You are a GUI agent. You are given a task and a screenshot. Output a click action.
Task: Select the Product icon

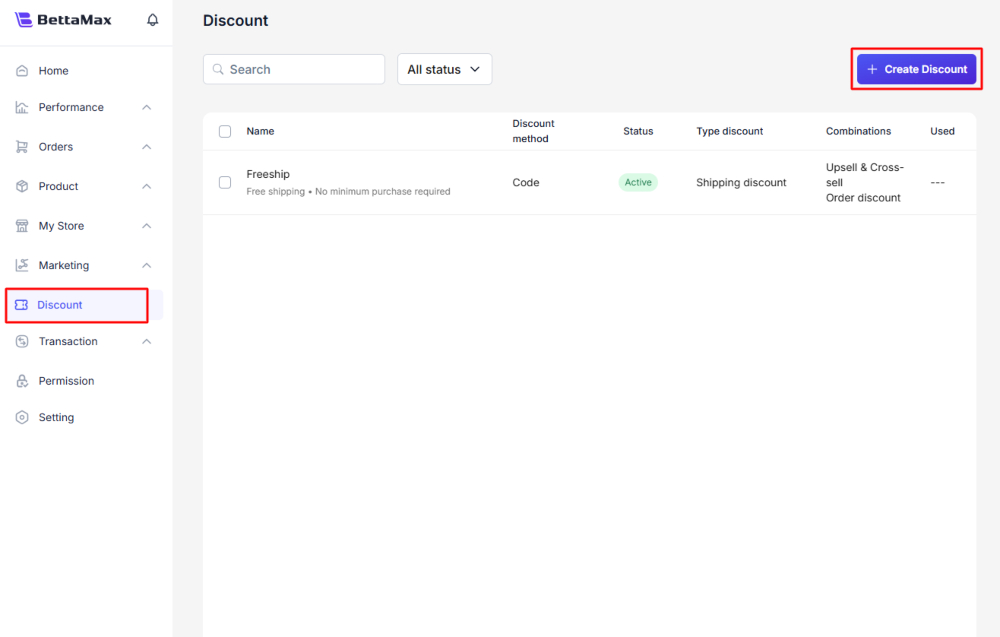tap(22, 186)
